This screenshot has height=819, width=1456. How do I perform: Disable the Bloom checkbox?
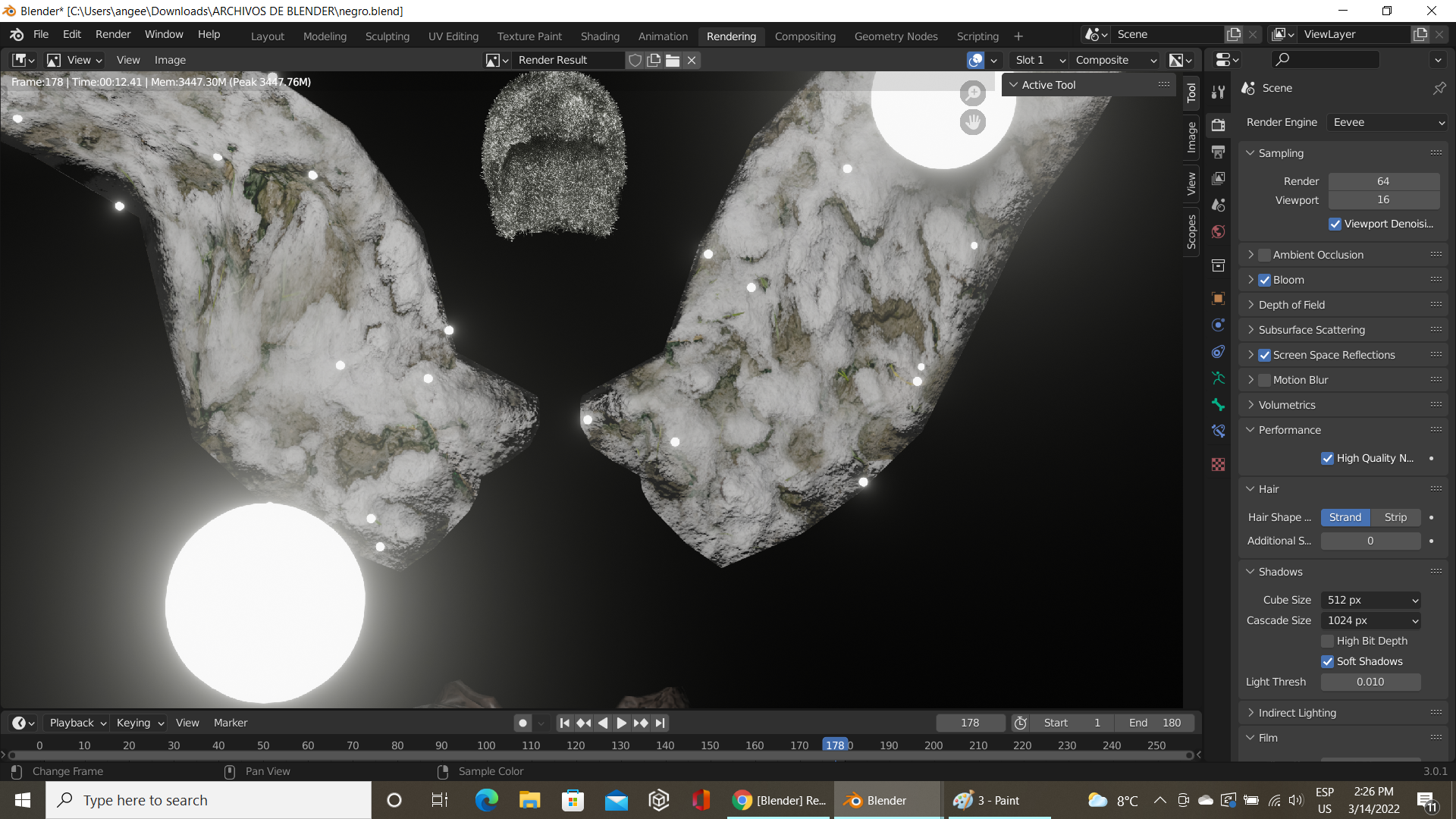coord(1264,280)
